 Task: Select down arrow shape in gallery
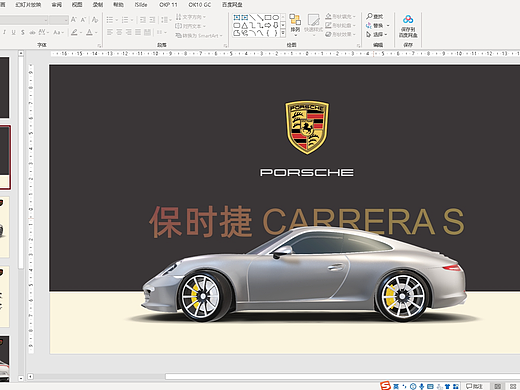(276, 25)
